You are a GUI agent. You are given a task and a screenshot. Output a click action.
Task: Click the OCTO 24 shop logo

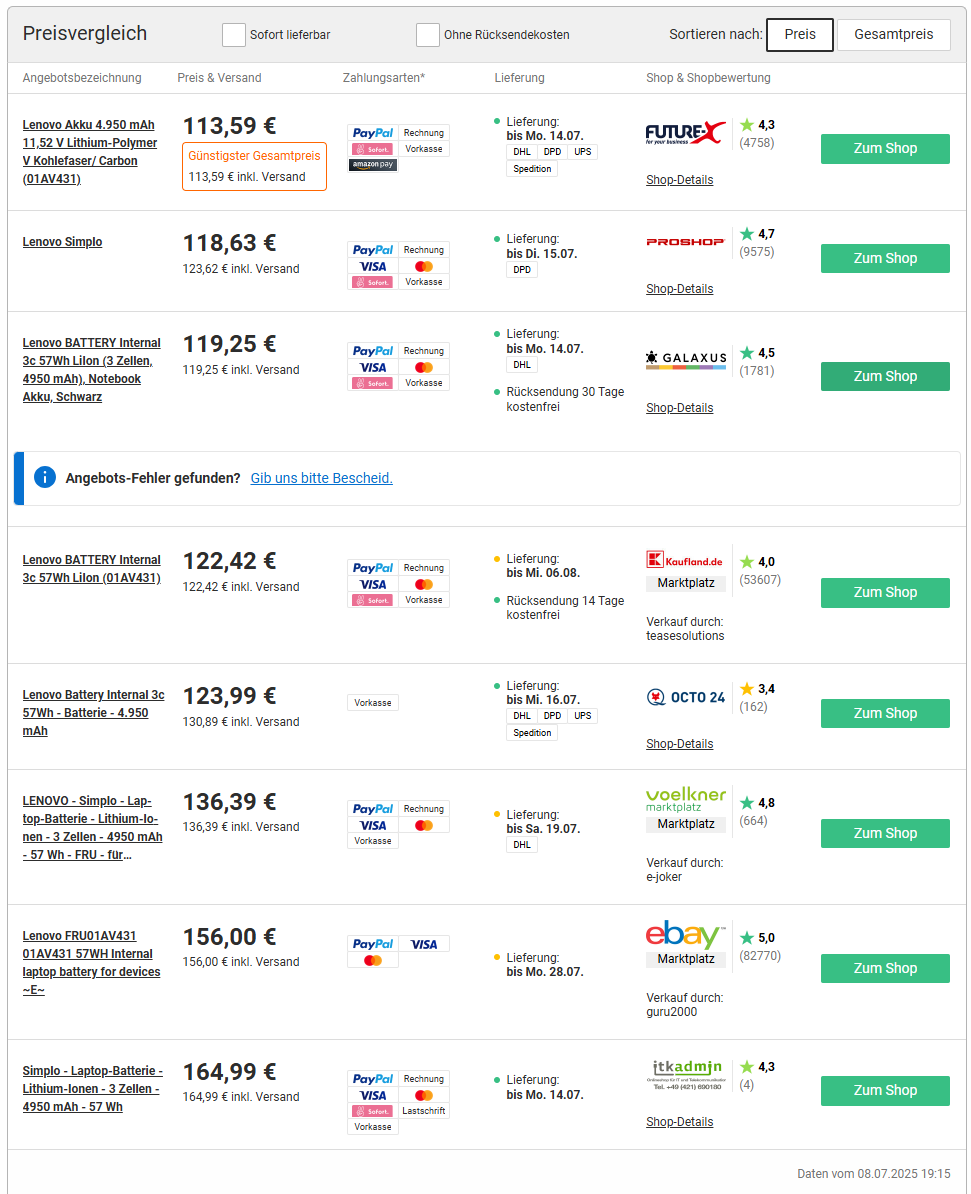686,697
